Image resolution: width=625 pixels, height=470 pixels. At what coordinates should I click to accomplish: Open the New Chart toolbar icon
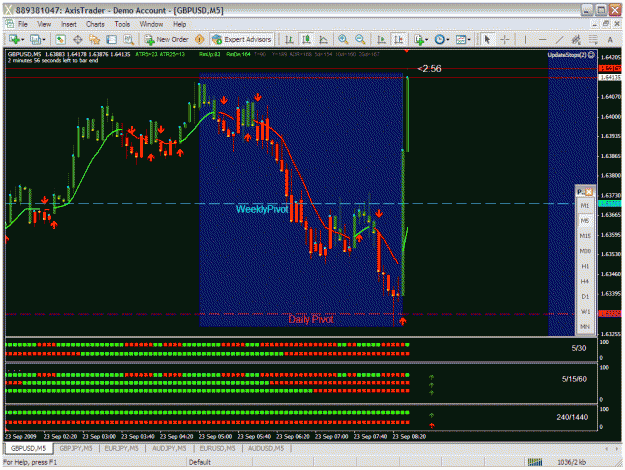[x=14, y=39]
